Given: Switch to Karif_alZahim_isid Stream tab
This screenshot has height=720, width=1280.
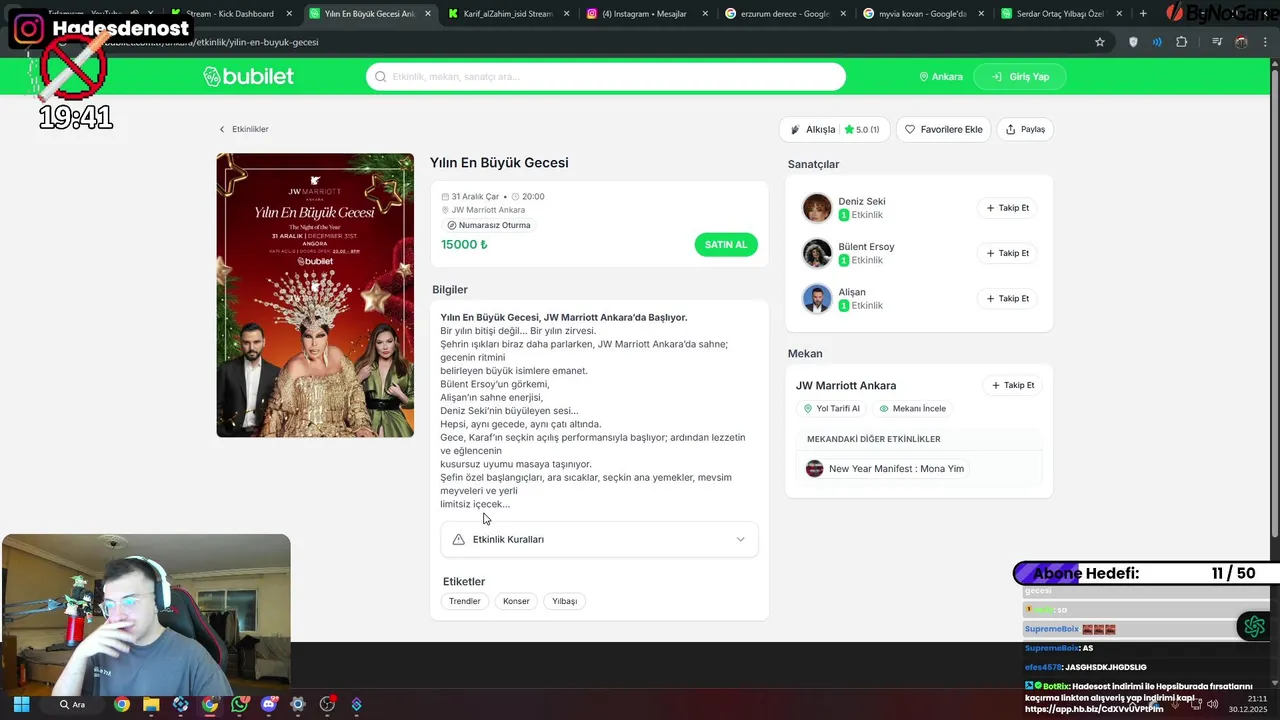Looking at the screenshot, I should (506, 14).
